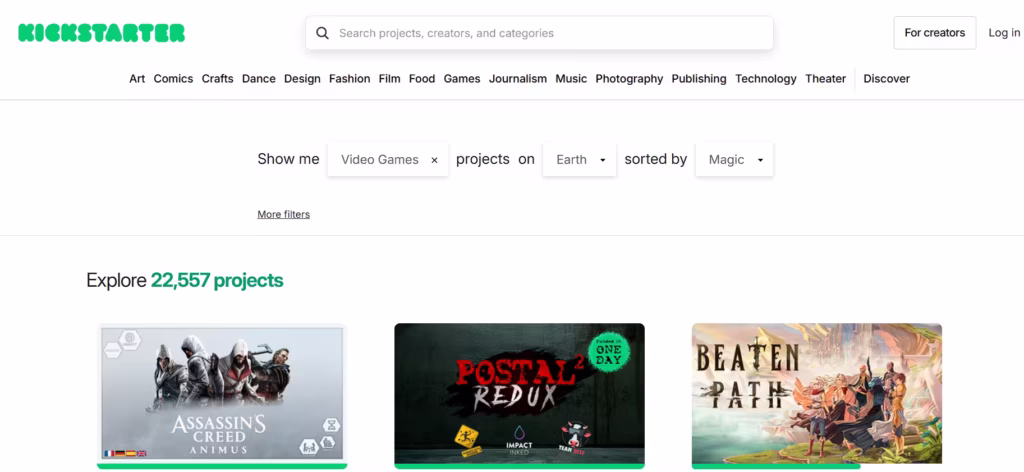
Task: Expand the More filters link
Action: 283,214
